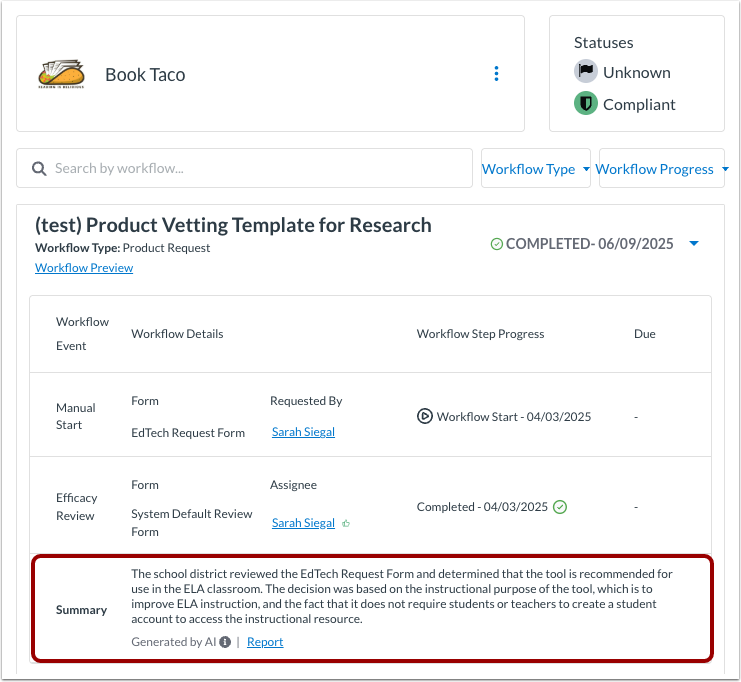Click the green check next to COMPLETED

497,244
